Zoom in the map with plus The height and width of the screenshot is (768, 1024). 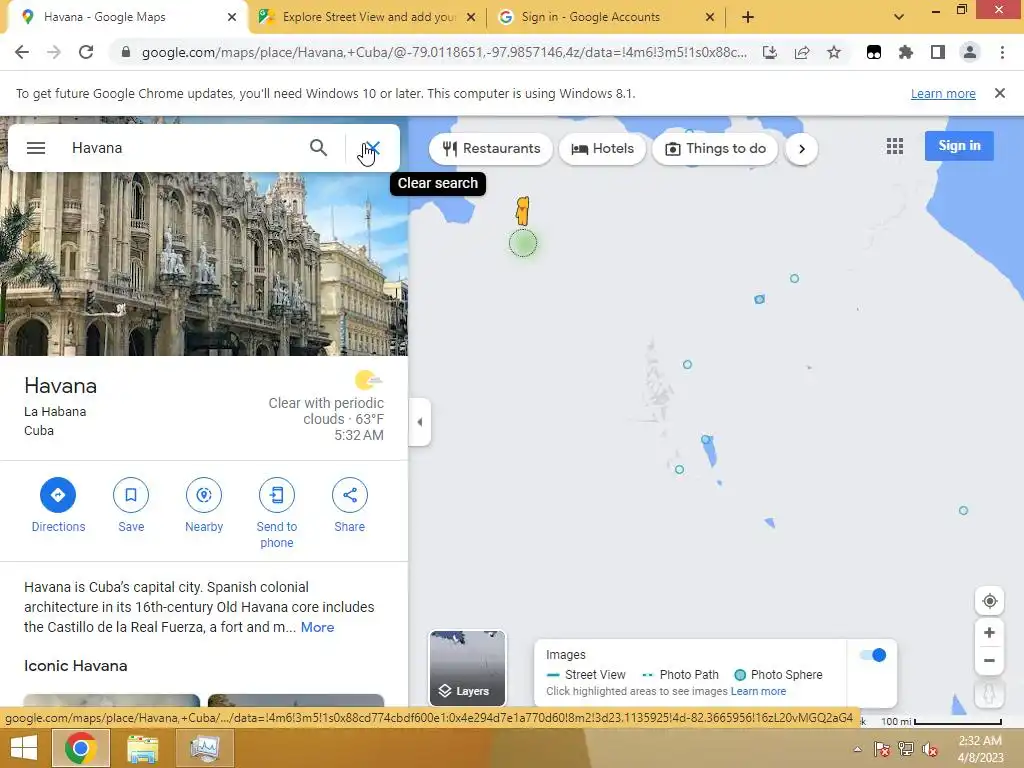pyautogui.click(x=989, y=632)
